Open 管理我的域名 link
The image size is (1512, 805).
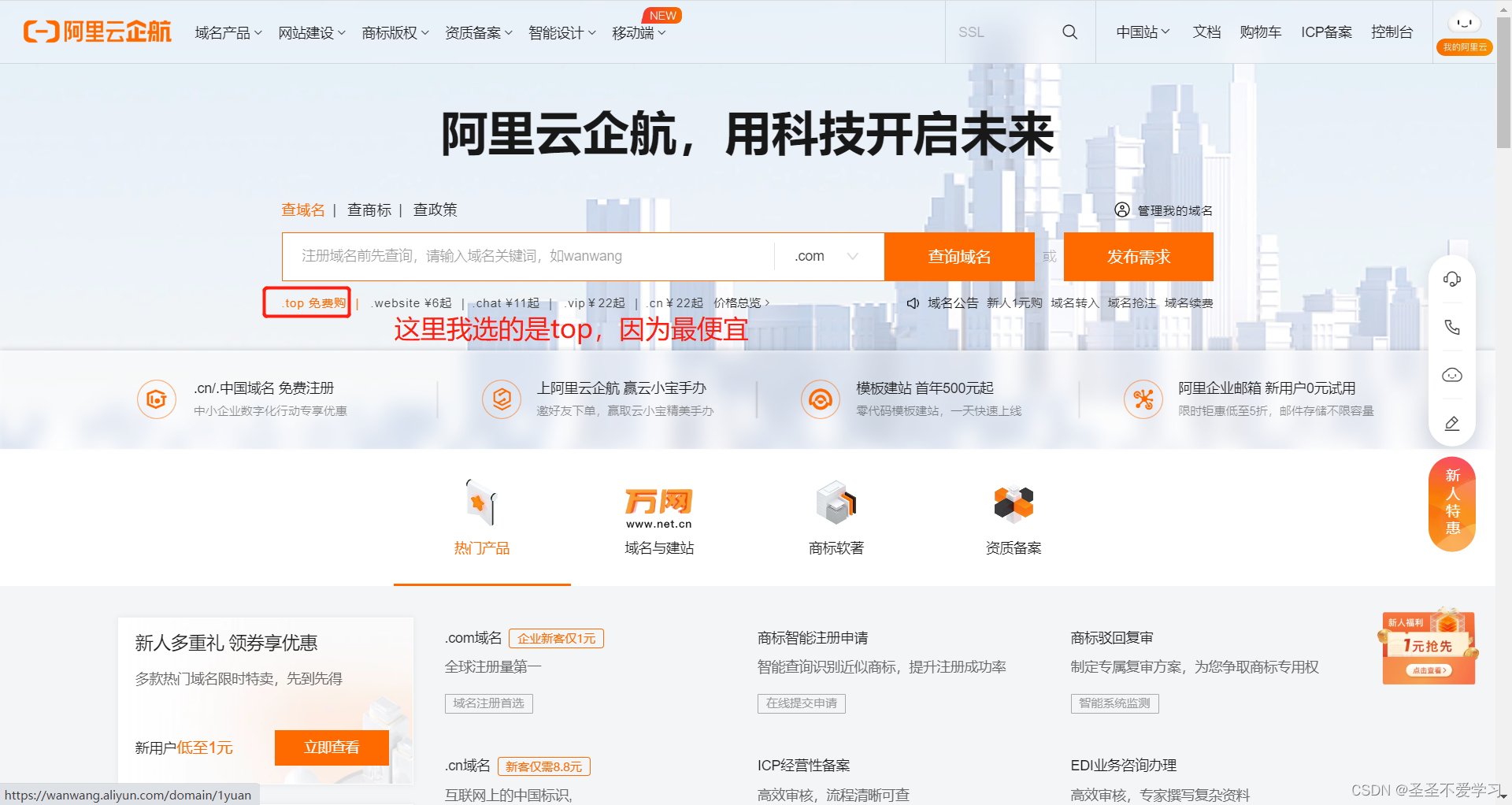[x=1175, y=210]
